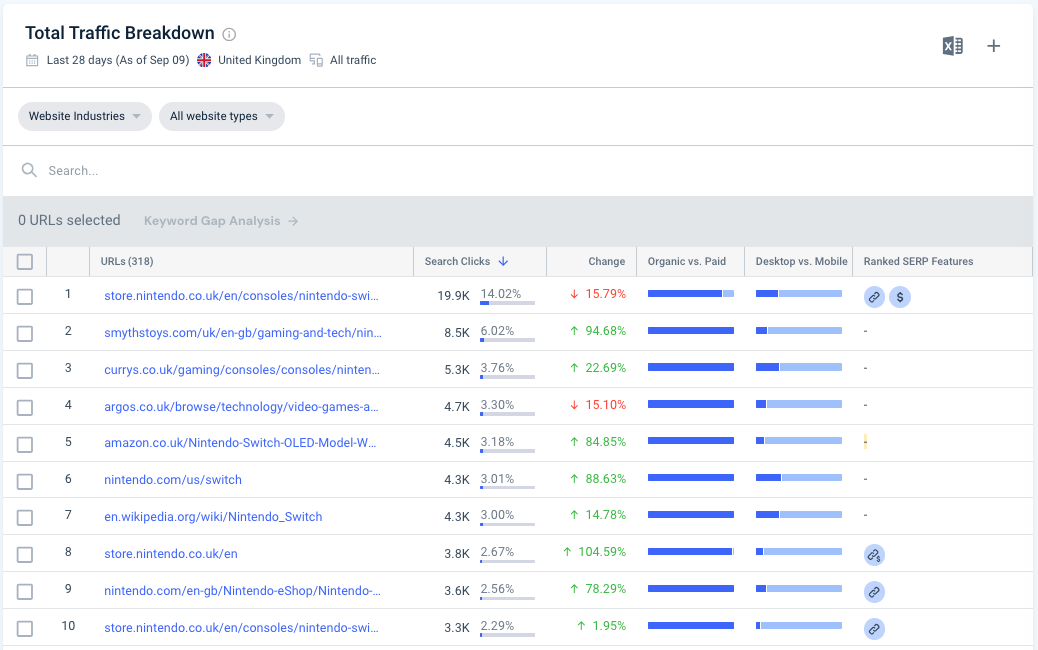Toggle the select-all URLs checkbox
This screenshot has height=650, width=1038.
tap(24, 261)
